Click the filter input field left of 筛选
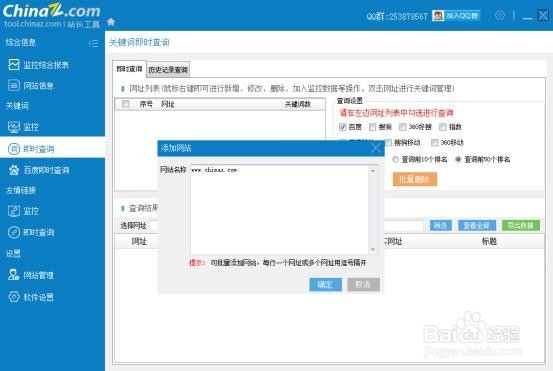Viewport: 553px width, 371px height. (x=404, y=225)
